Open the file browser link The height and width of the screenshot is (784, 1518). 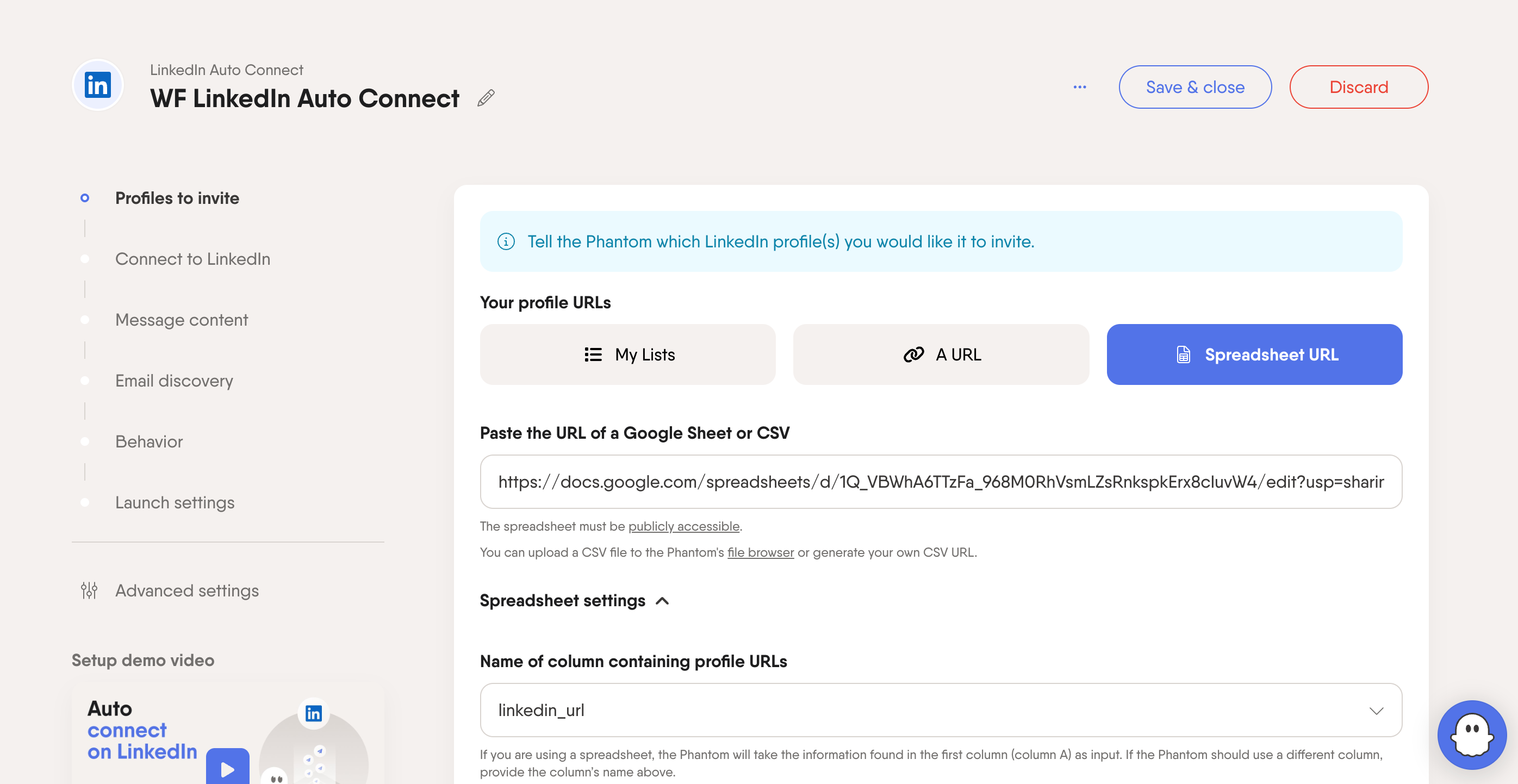tap(760, 552)
